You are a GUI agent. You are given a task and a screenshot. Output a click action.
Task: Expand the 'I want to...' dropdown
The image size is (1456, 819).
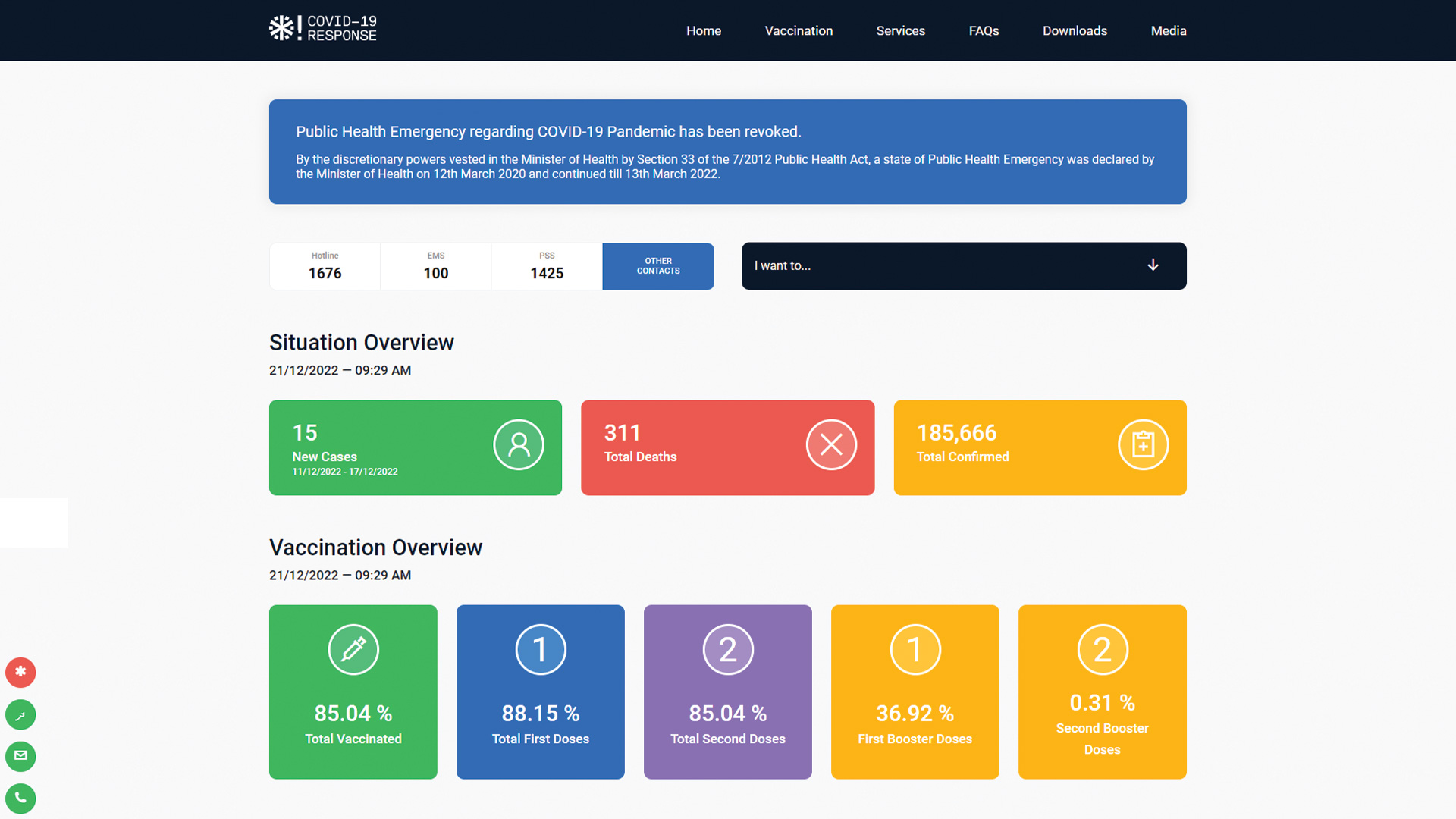pyautogui.click(x=964, y=266)
